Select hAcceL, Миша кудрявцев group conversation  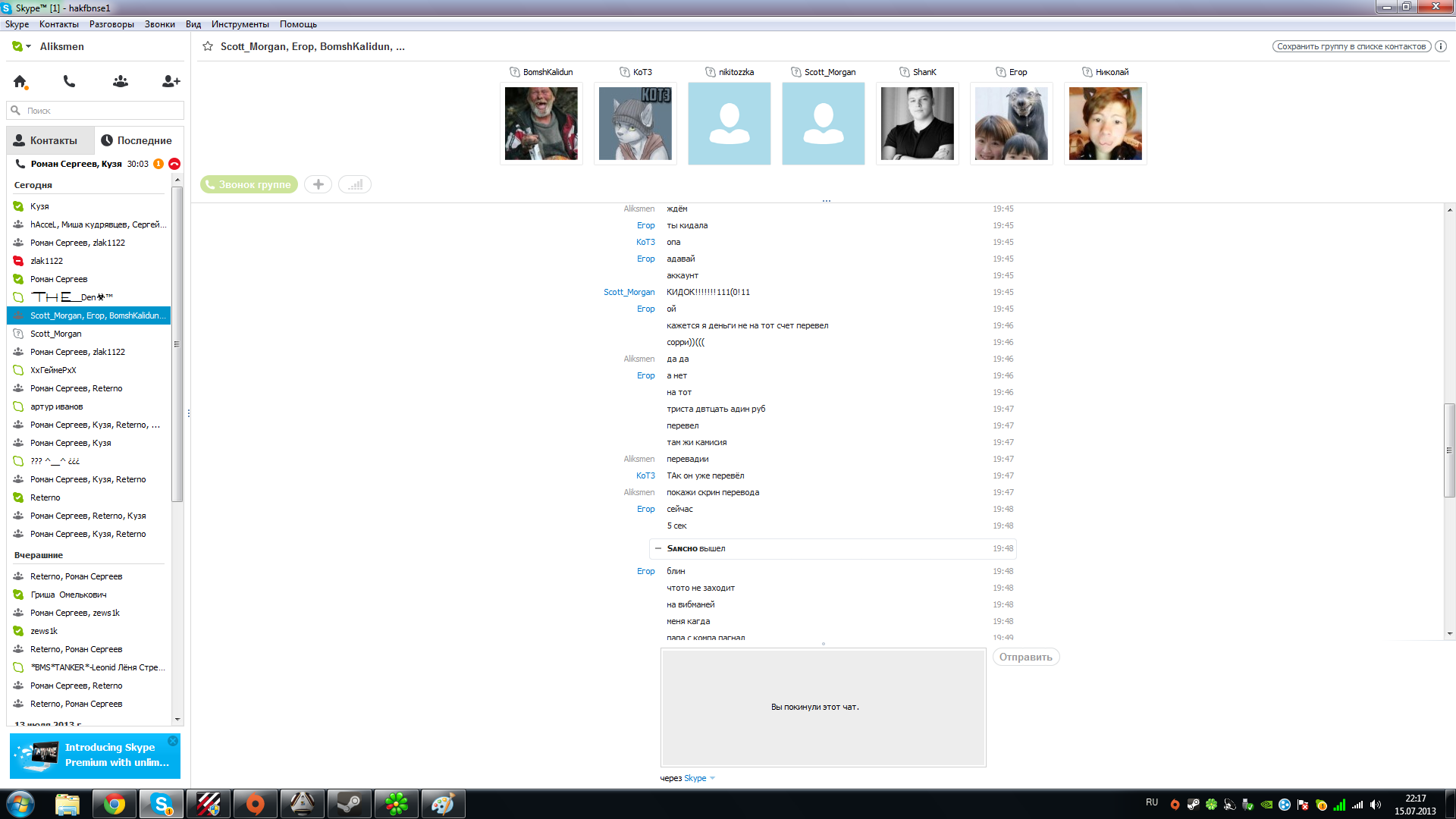(89, 224)
